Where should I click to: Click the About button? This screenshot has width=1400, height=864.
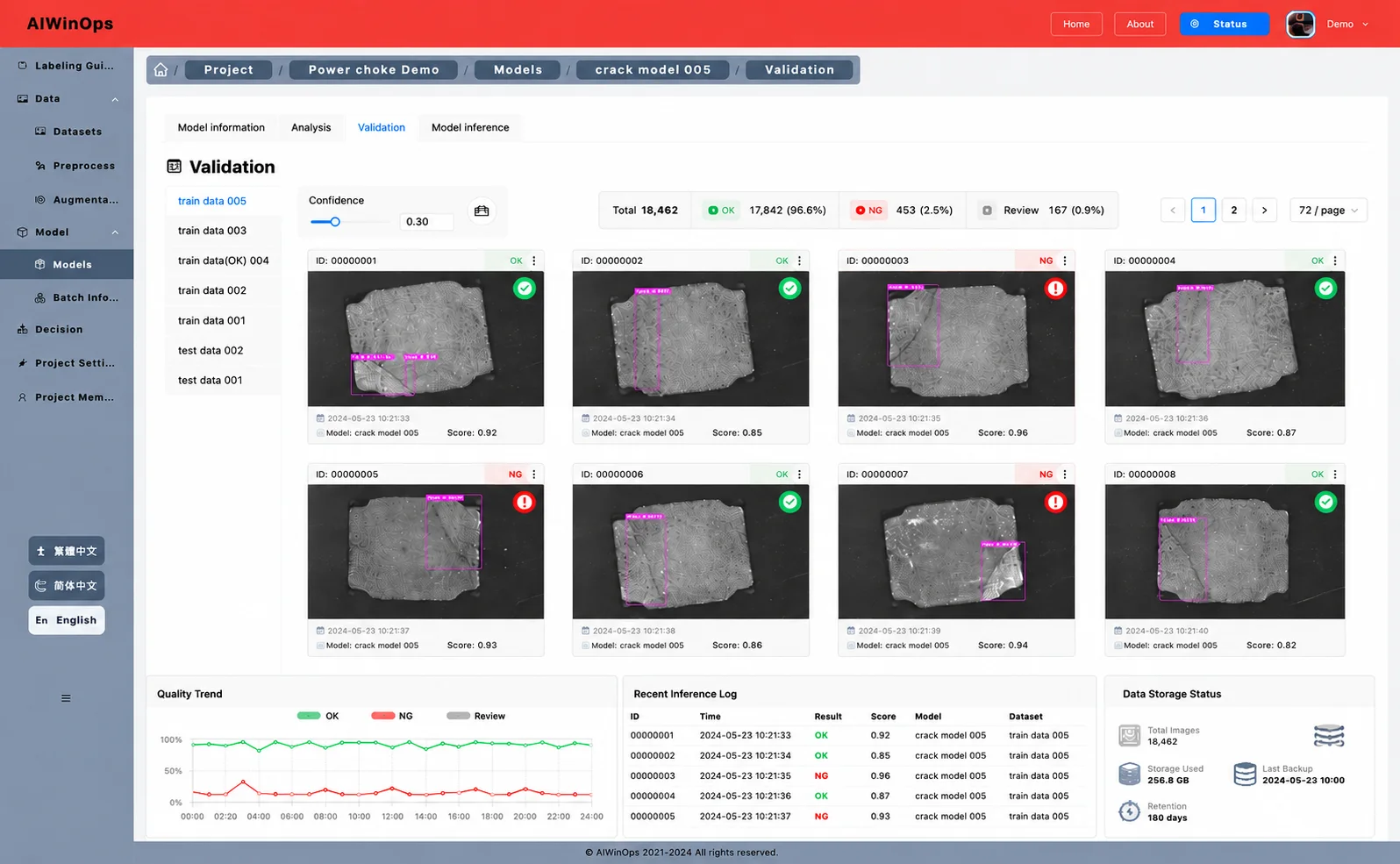(1140, 25)
